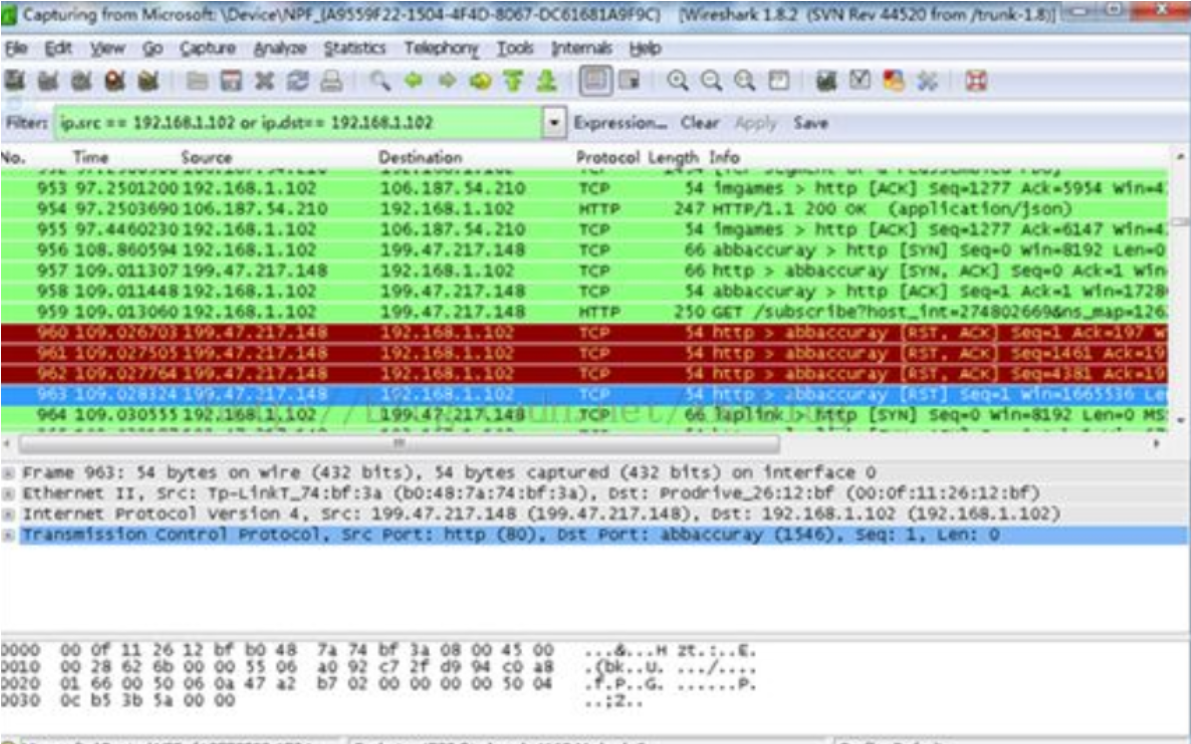Image resolution: width=1191 pixels, height=744 pixels.
Task: Toggle auto scroll during live capture
Action: coord(629,80)
